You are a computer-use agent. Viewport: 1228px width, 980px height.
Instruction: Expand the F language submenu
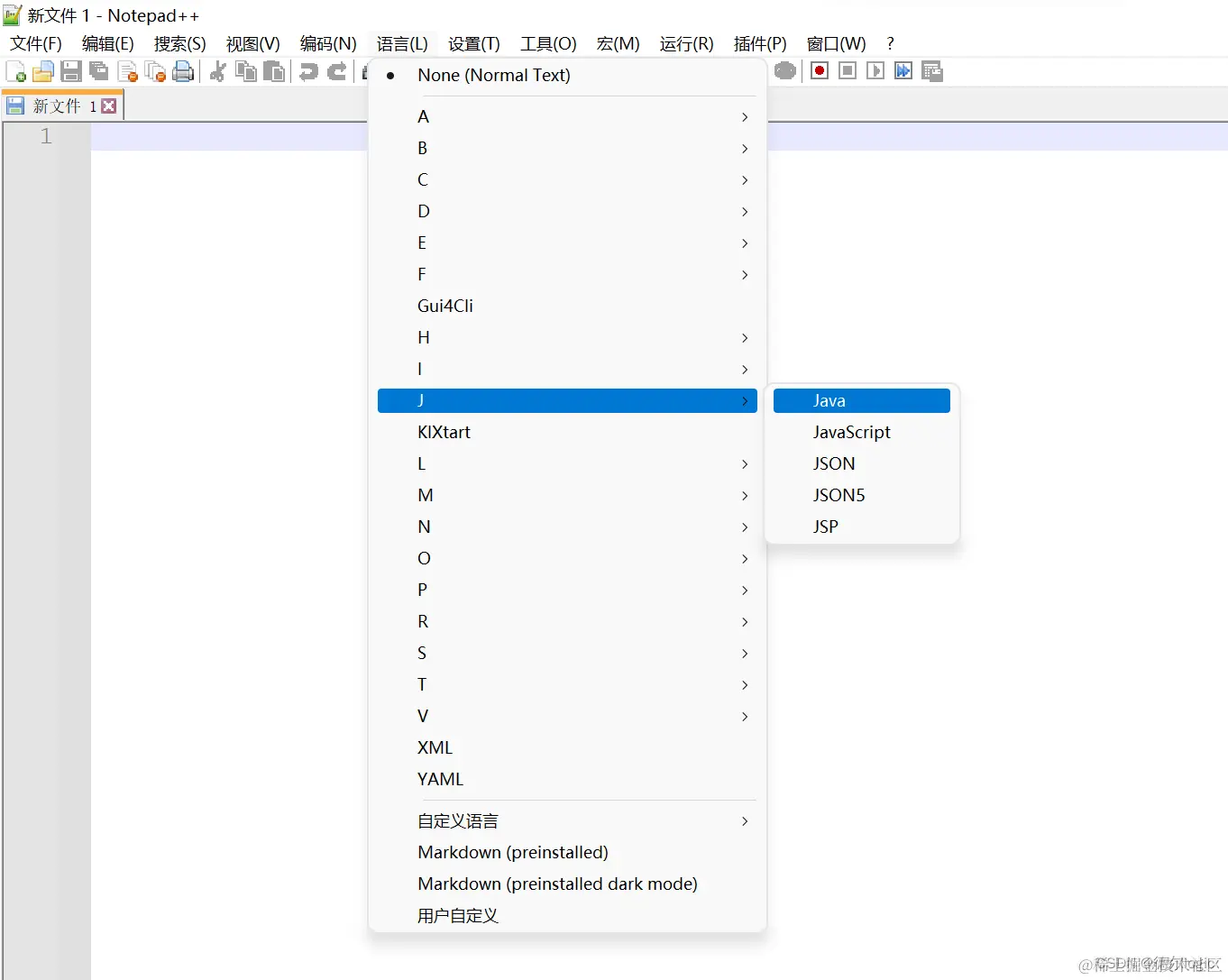click(567, 275)
